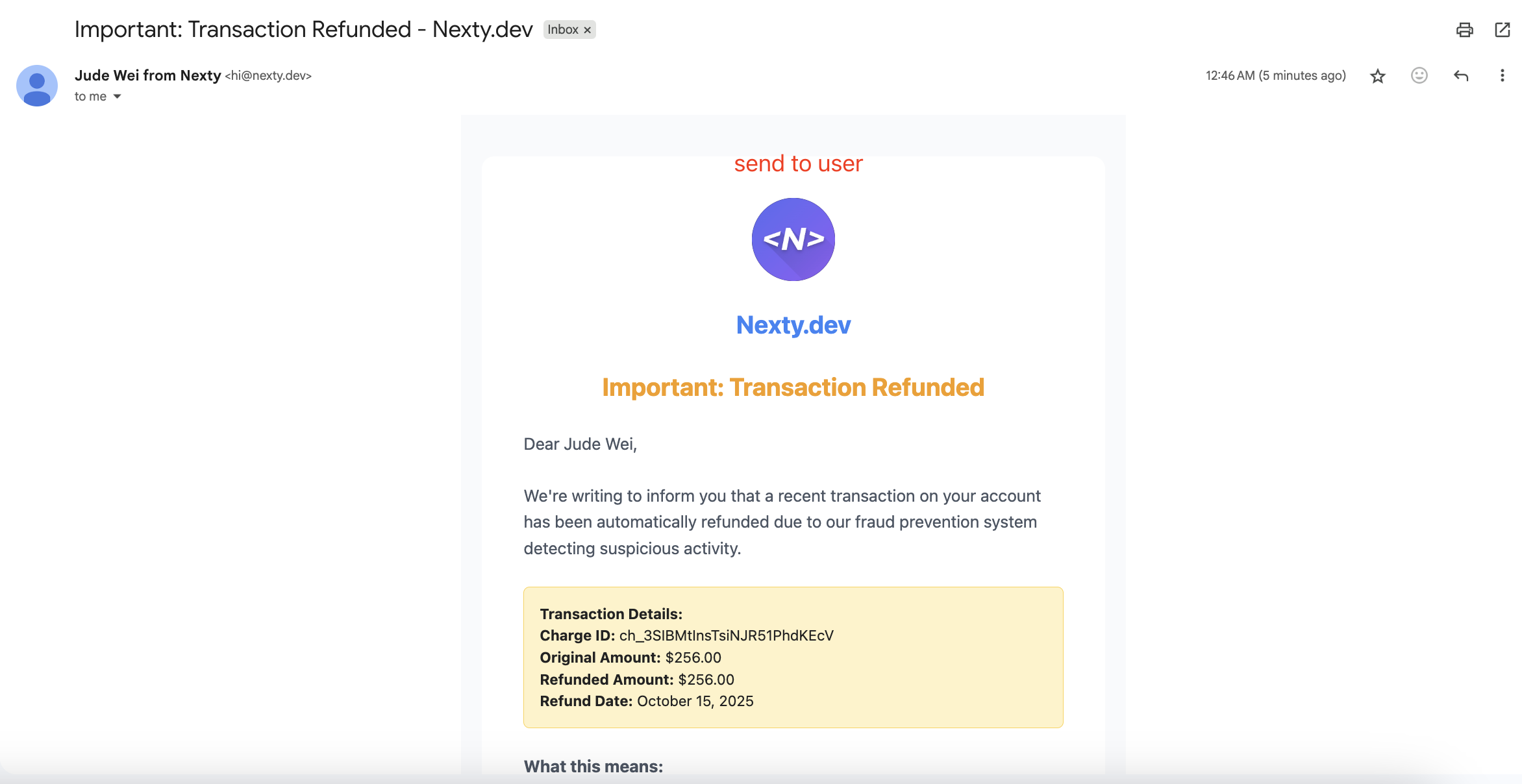Click the red 'send to user' text
This screenshot has width=1522, height=784.
click(798, 164)
